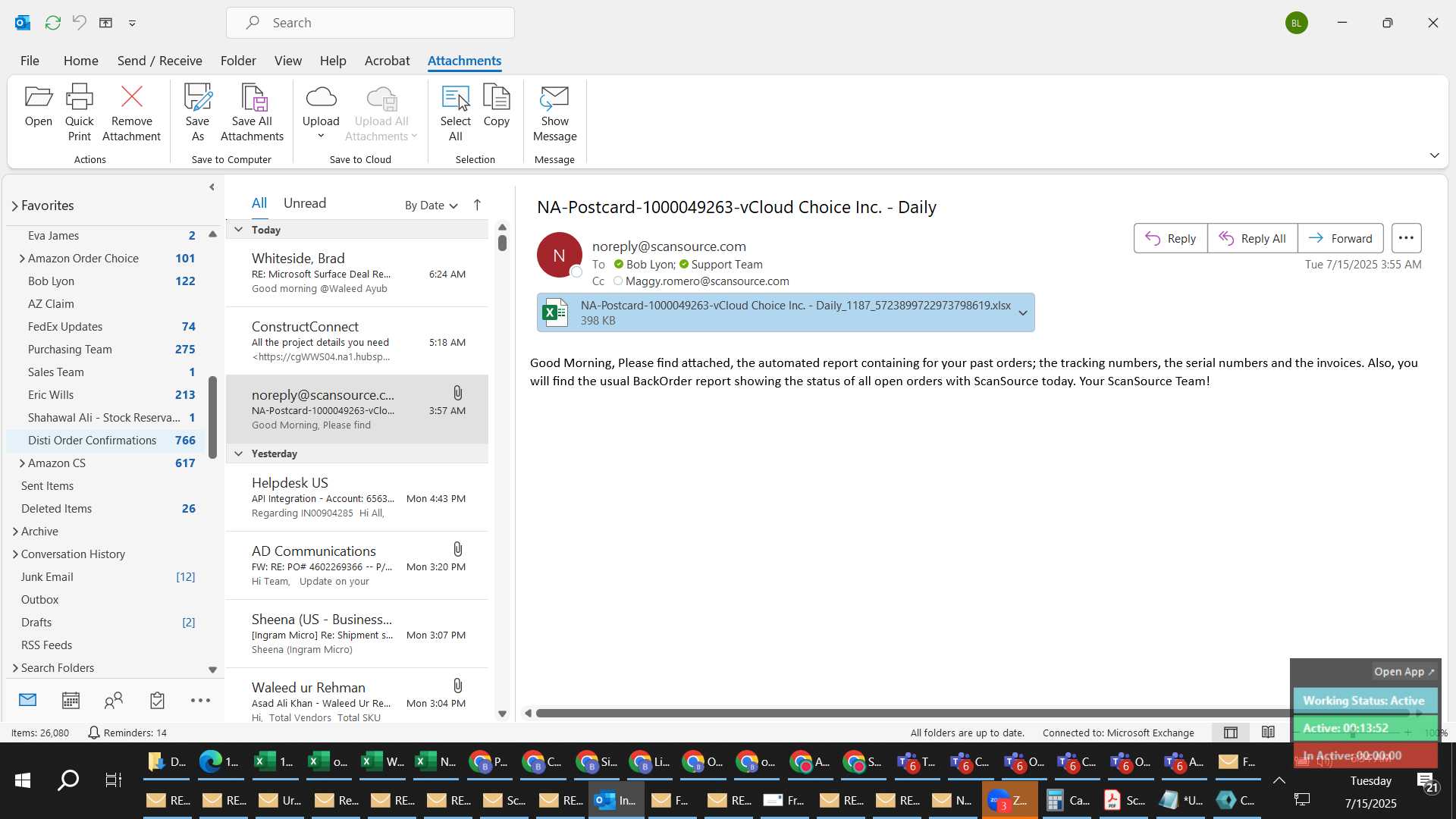Reverse sort order arrow in message list
The image size is (1456, 819).
point(477,205)
